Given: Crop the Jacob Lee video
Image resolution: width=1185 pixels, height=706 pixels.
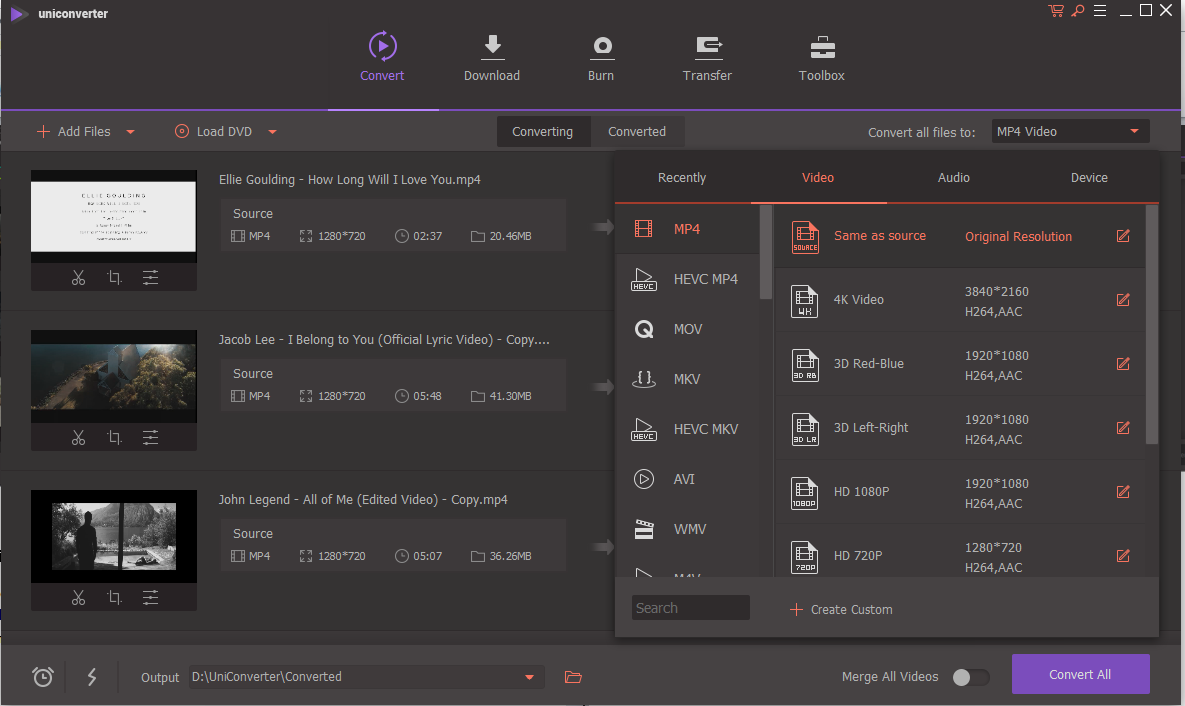Looking at the screenshot, I should point(114,438).
